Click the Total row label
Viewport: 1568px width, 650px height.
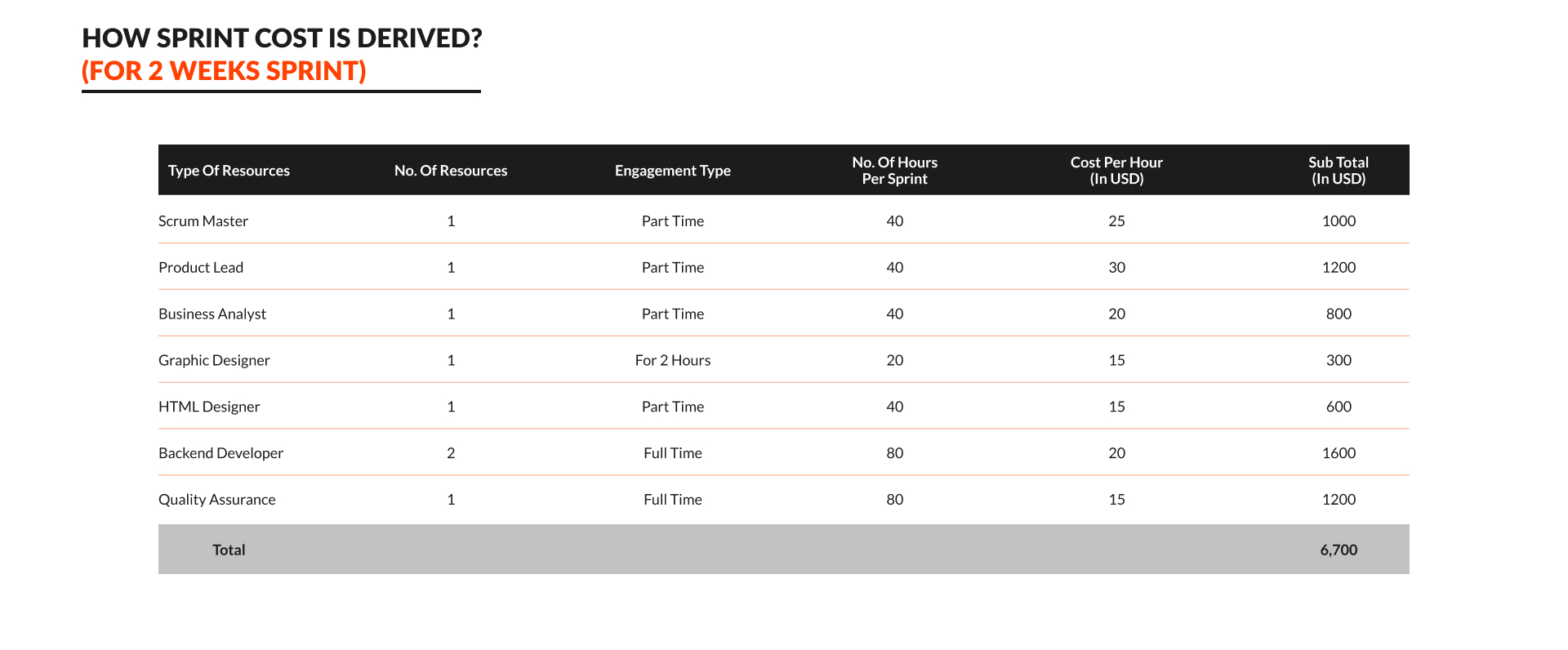pos(229,550)
